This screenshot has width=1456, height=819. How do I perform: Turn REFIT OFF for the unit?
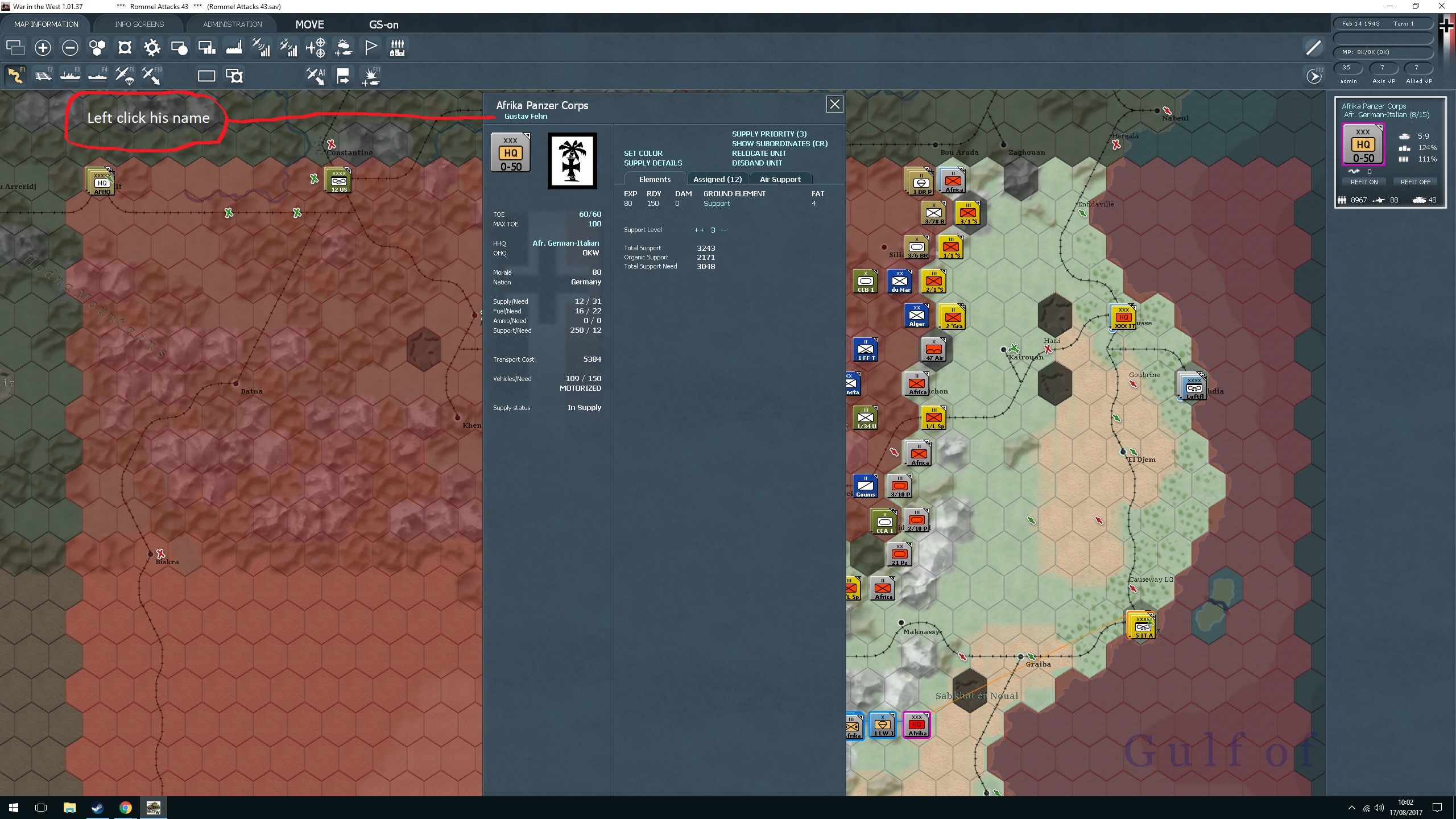pos(1415,182)
